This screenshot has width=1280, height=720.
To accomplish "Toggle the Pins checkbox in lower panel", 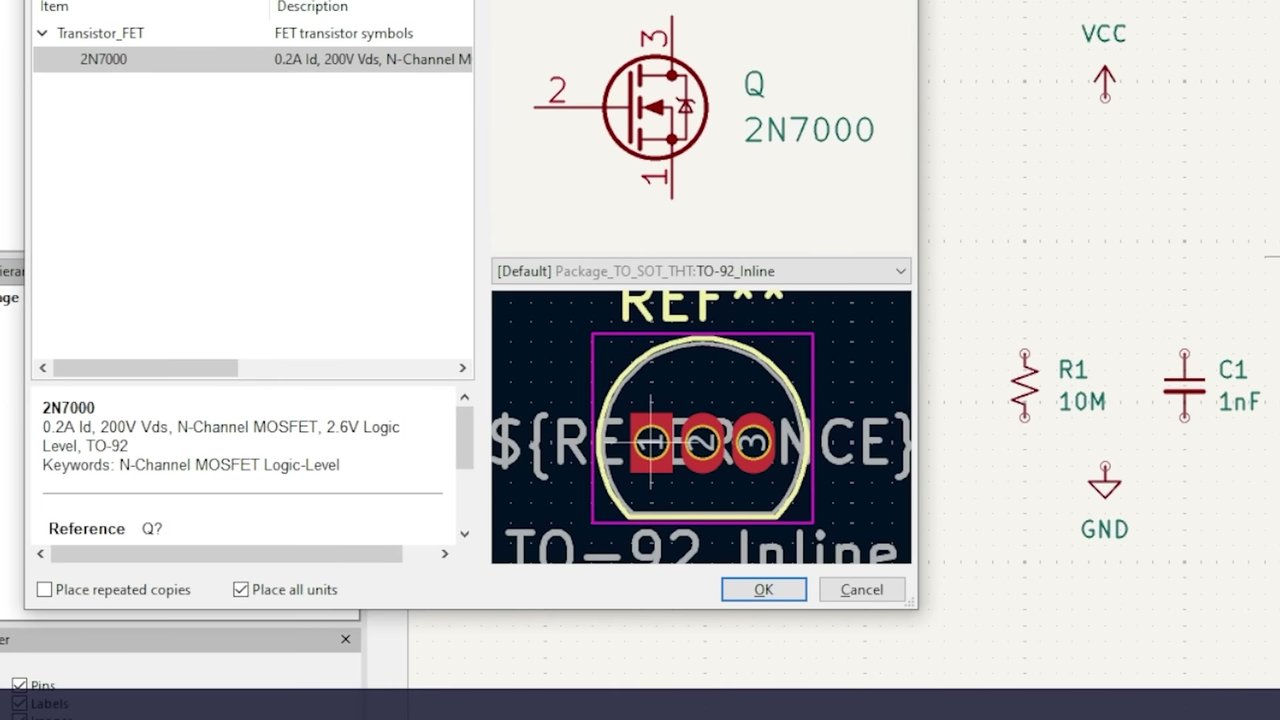I will pos(19,686).
